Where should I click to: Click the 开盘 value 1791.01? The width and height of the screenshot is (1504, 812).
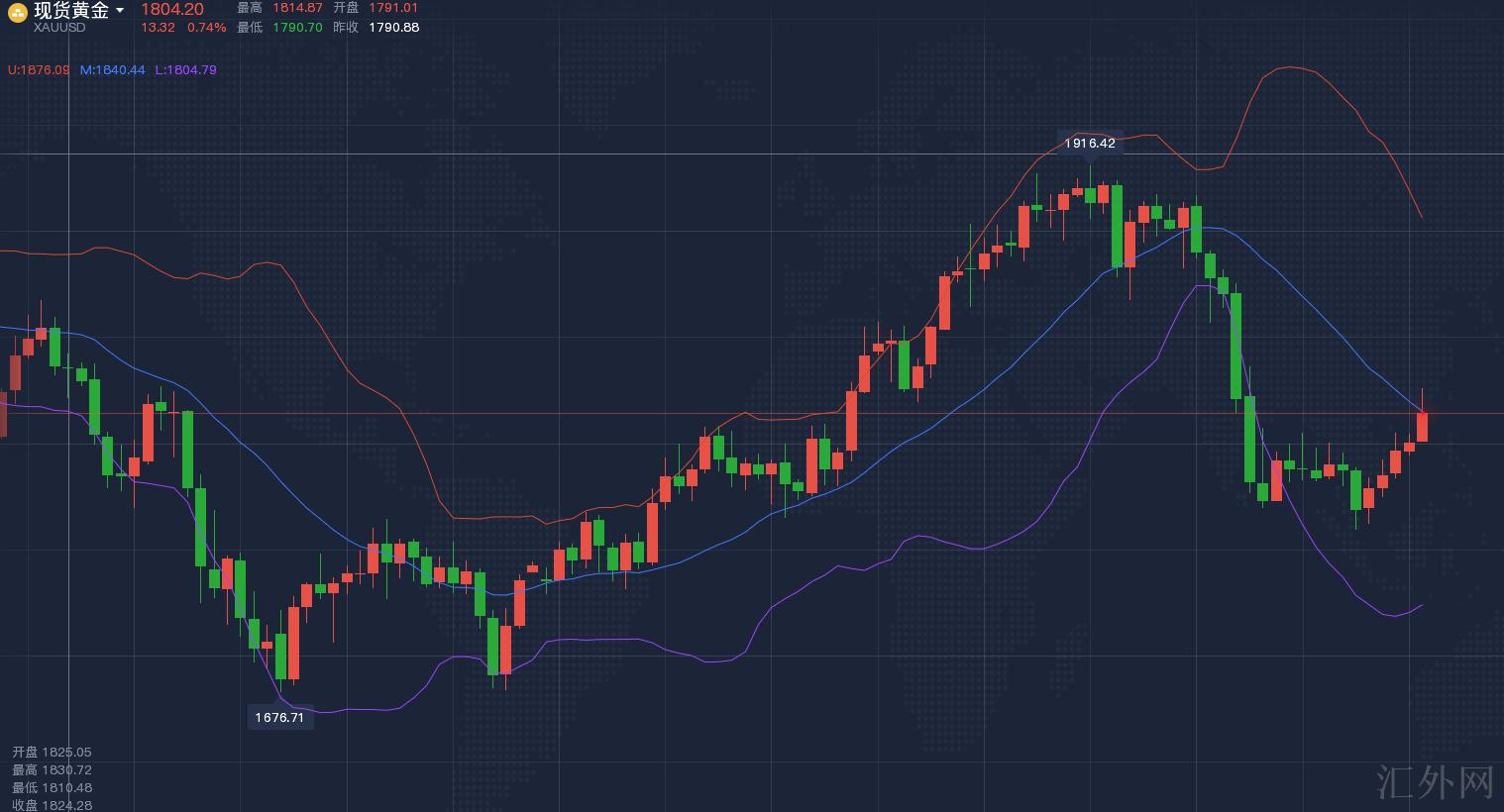[393, 8]
